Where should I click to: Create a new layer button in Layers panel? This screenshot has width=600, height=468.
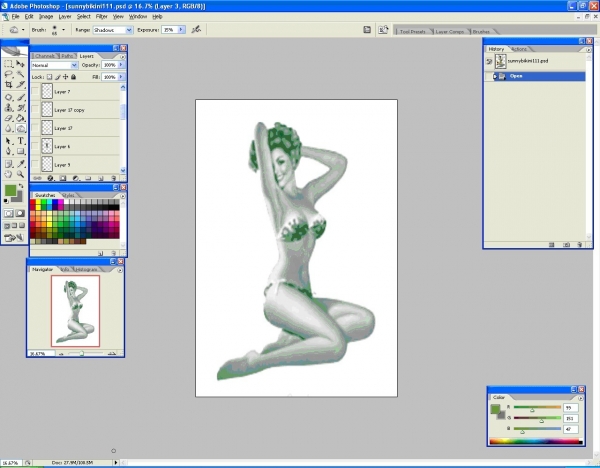pyautogui.click(x=101, y=178)
